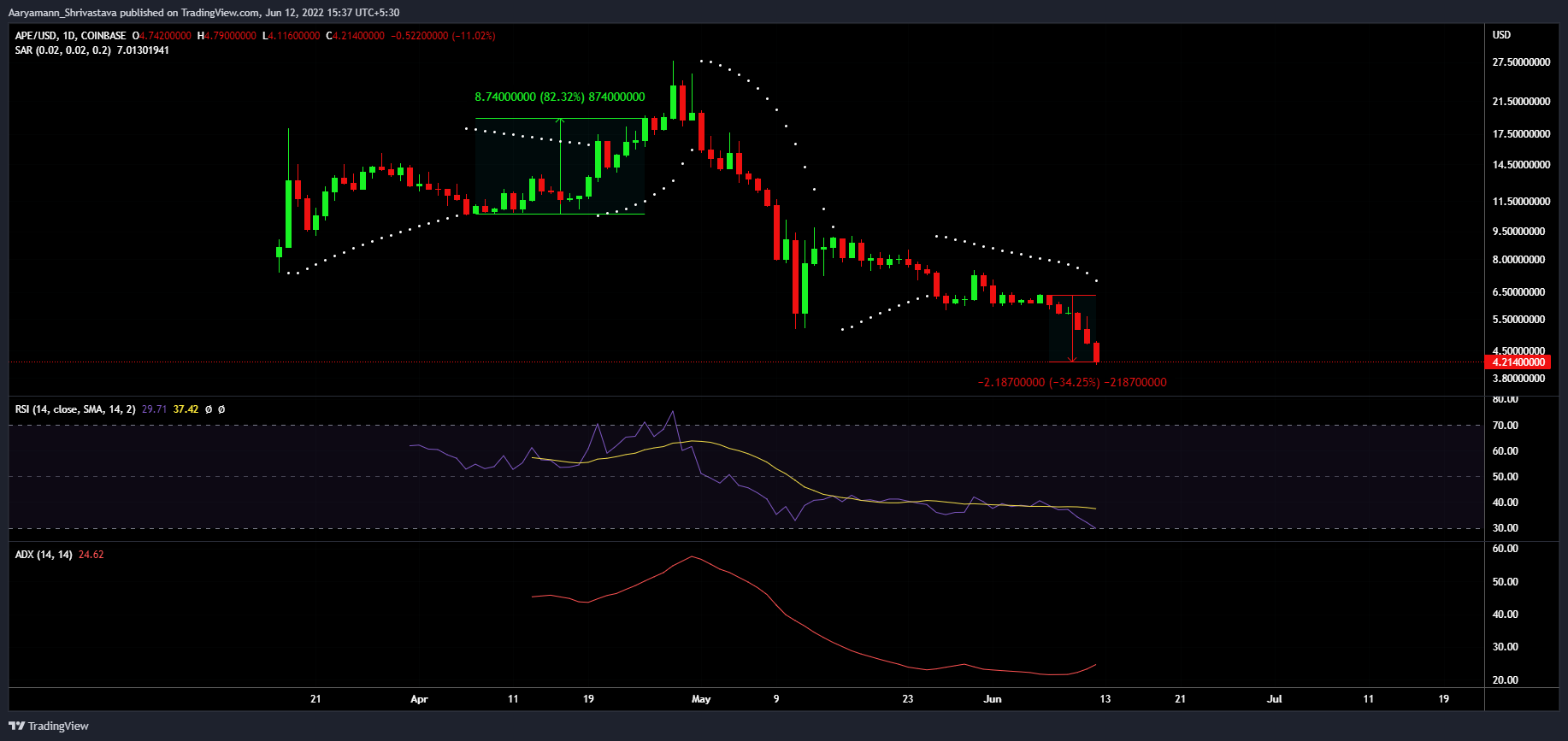Click the 14.50000000 price axis label
Image resolution: width=1568 pixels, height=741 pixels.
[x=1521, y=165]
